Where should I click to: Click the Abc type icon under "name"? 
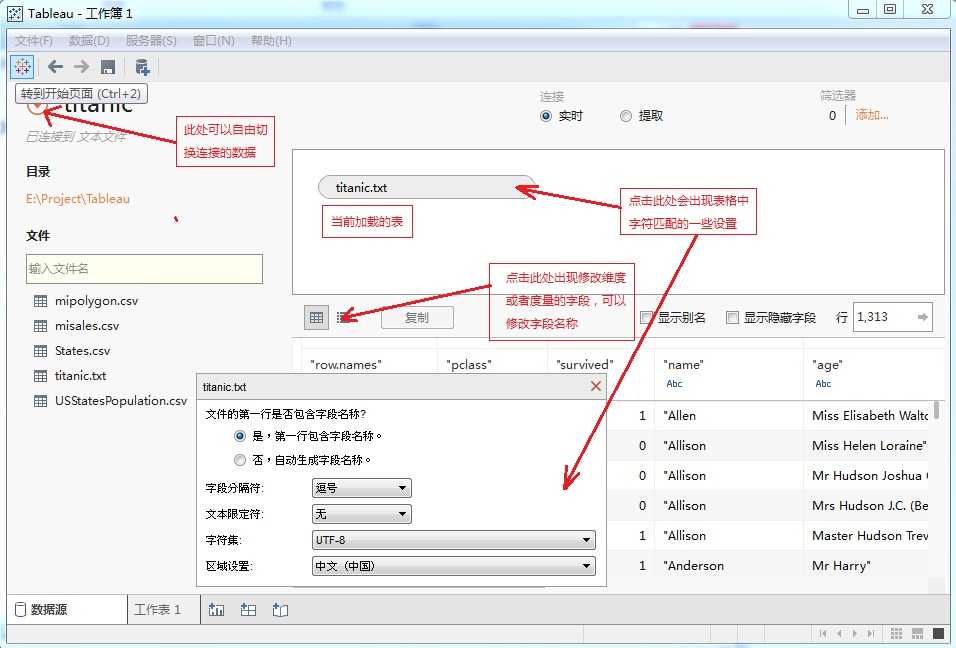click(674, 383)
